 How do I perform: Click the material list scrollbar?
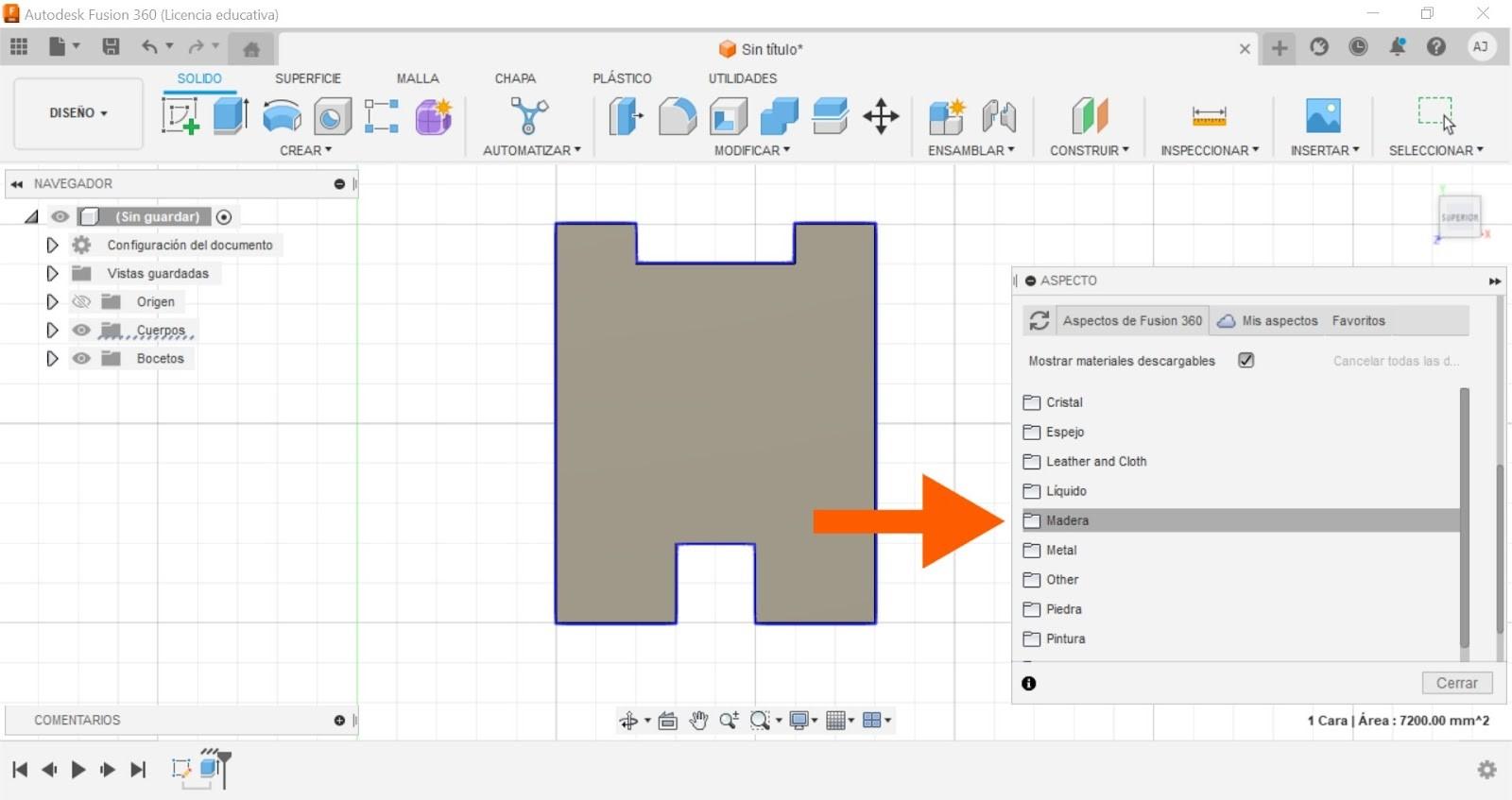(1465, 518)
